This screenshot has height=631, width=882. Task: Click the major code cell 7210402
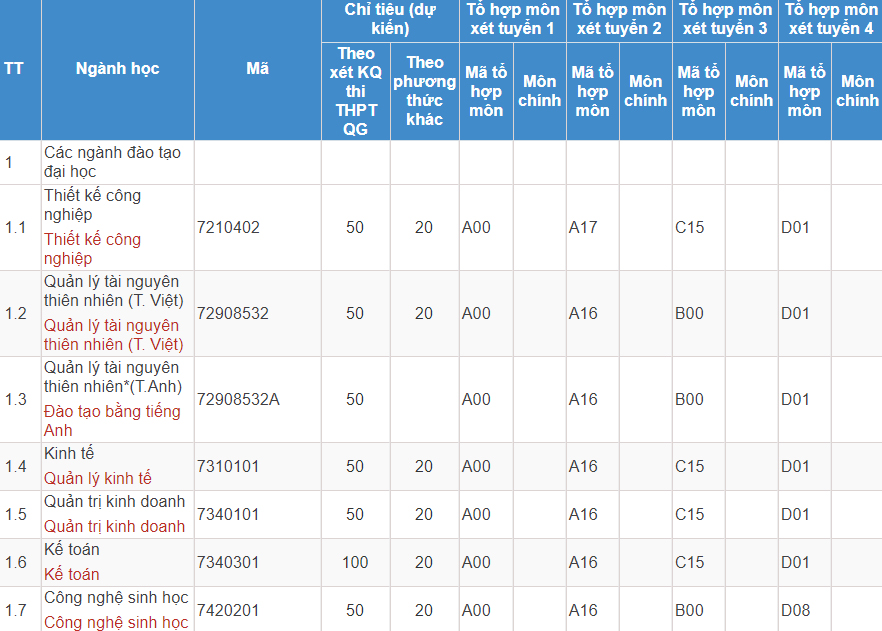point(228,228)
